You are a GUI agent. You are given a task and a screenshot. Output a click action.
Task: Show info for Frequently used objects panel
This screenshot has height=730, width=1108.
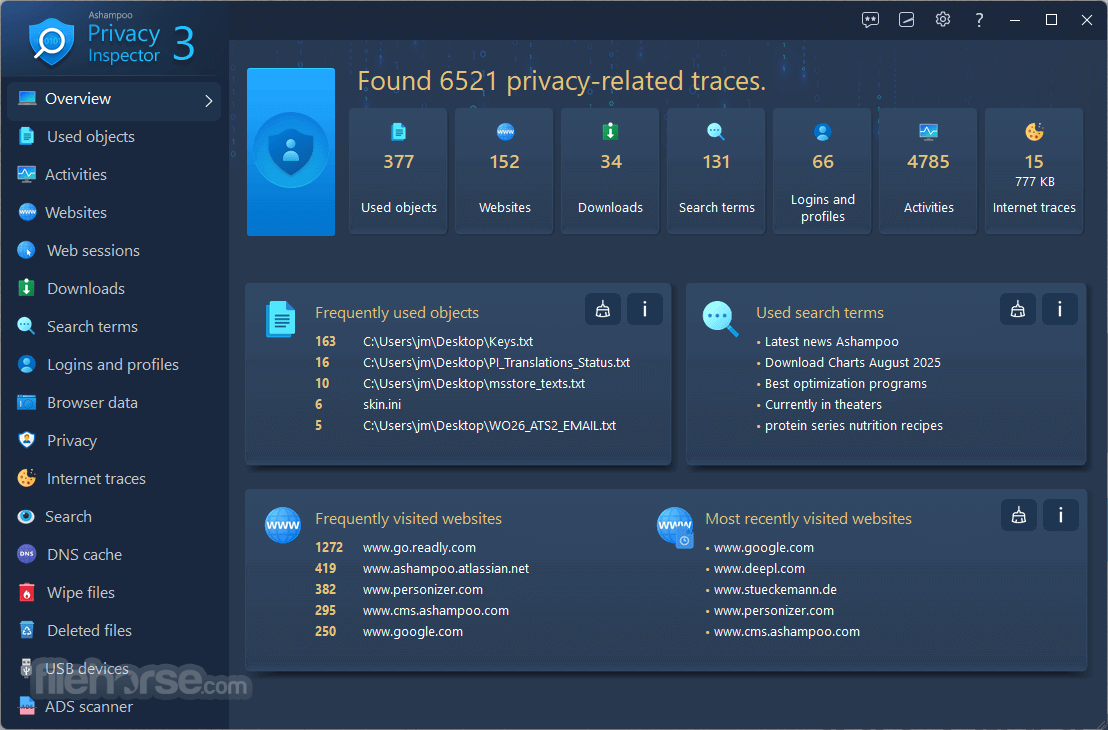click(x=644, y=310)
